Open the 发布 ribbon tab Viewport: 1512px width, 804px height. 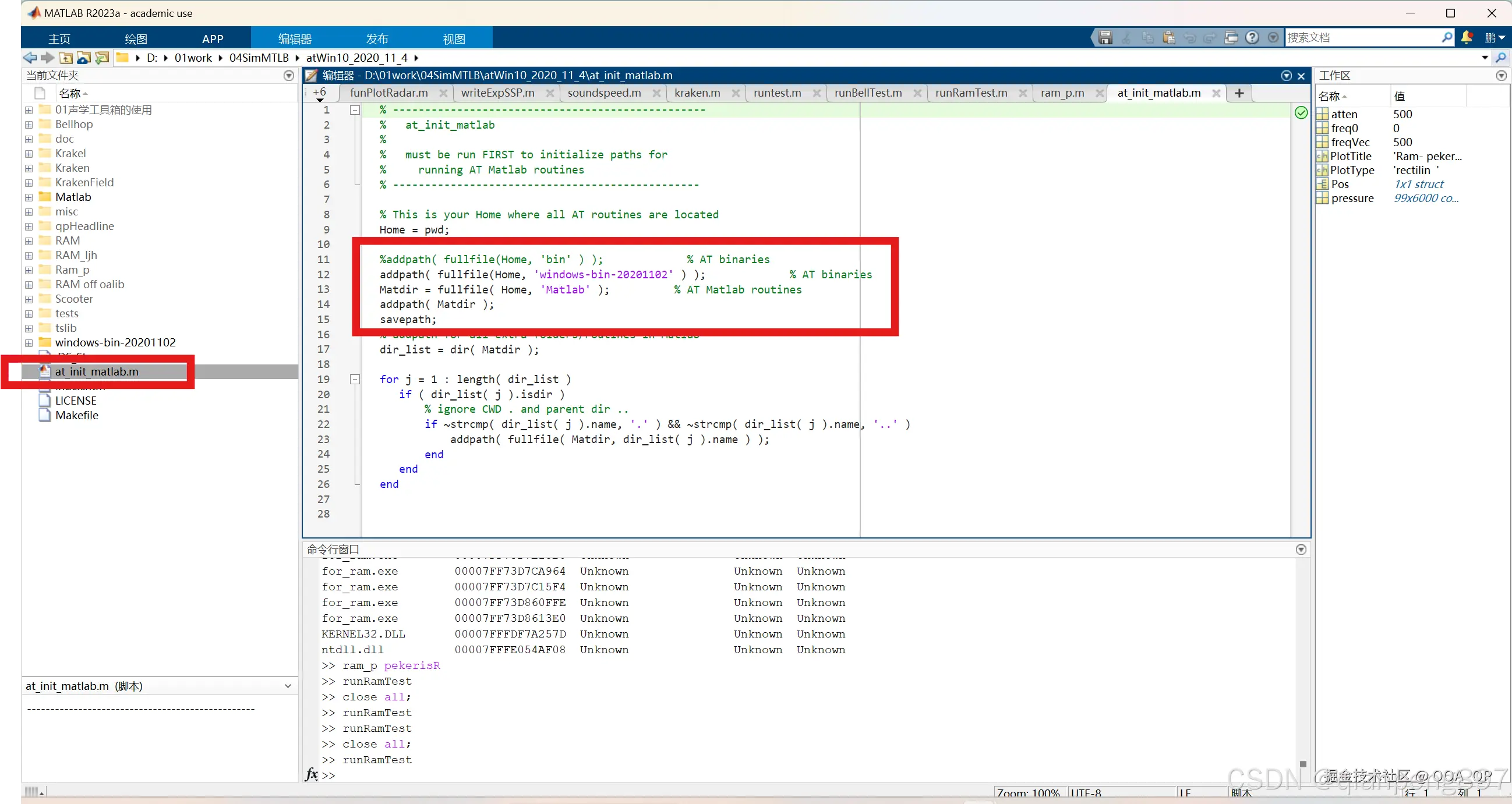click(377, 39)
